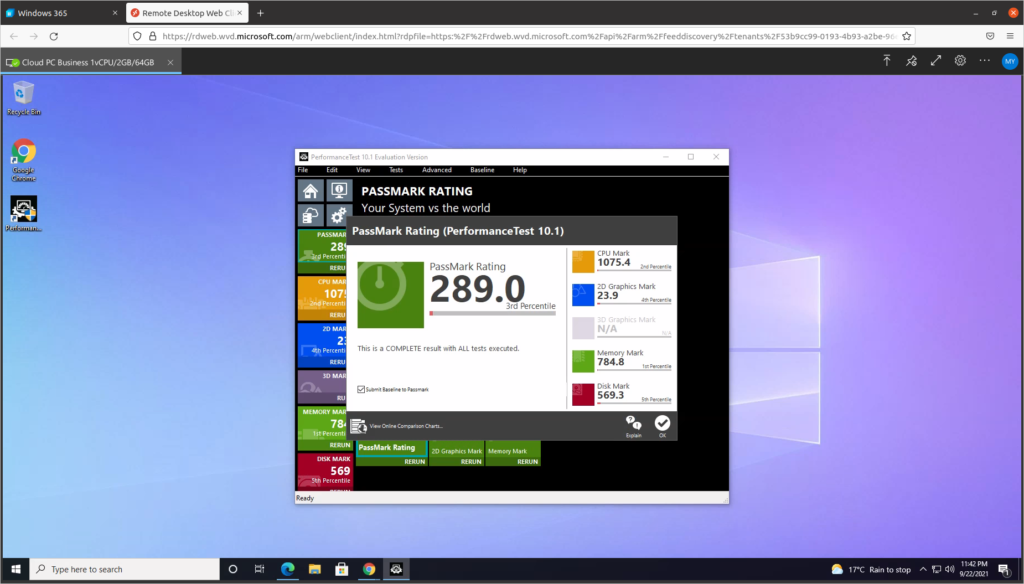The height and width of the screenshot is (584, 1024).
Task: Click the upload arrow icon in web client toolbar
Action: (x=887, y=61)
